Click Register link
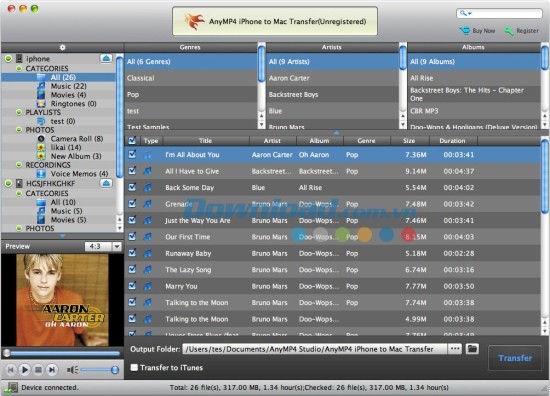The image size is (550, 396). [527, 31]
